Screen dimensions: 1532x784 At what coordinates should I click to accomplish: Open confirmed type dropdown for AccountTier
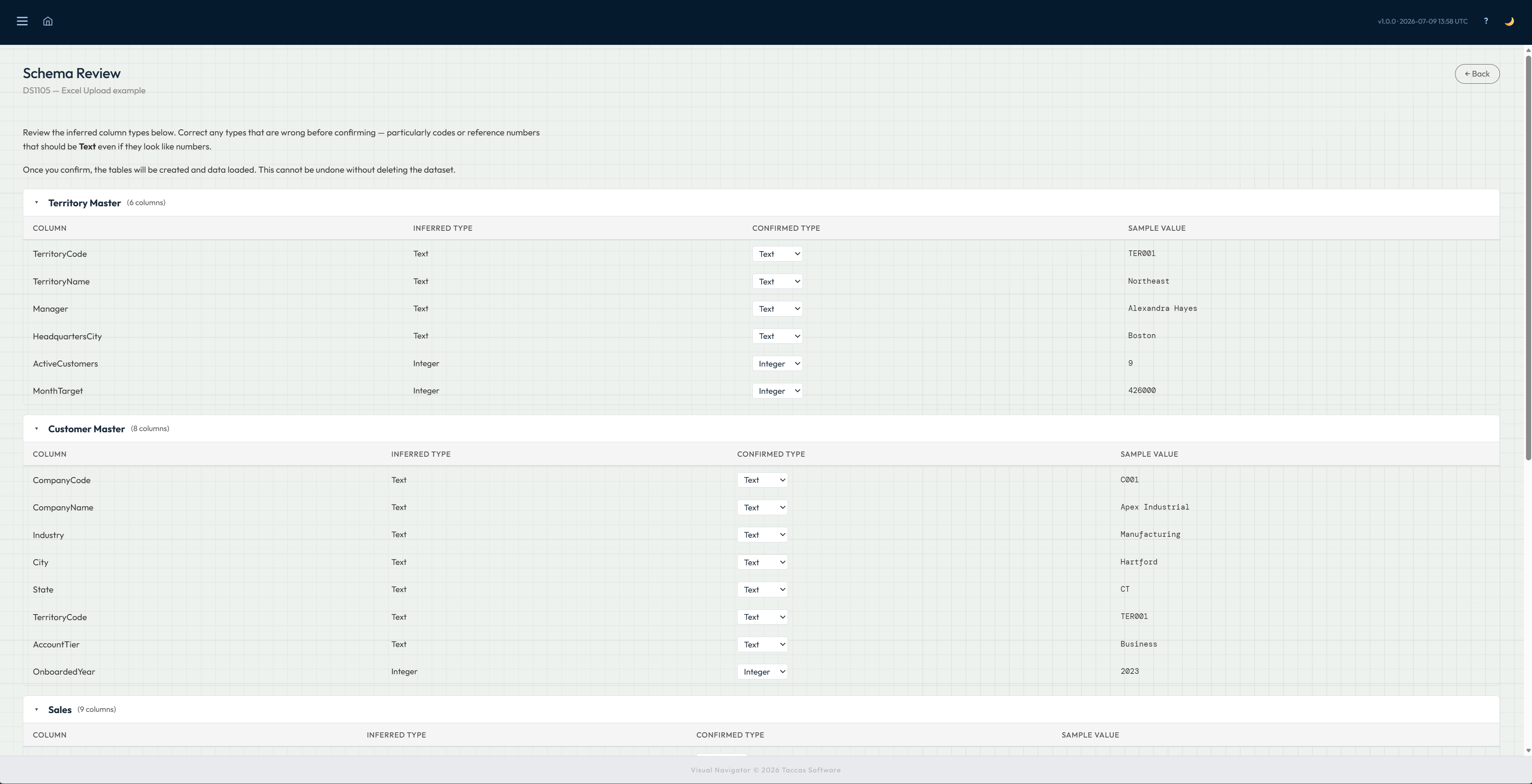762,644
